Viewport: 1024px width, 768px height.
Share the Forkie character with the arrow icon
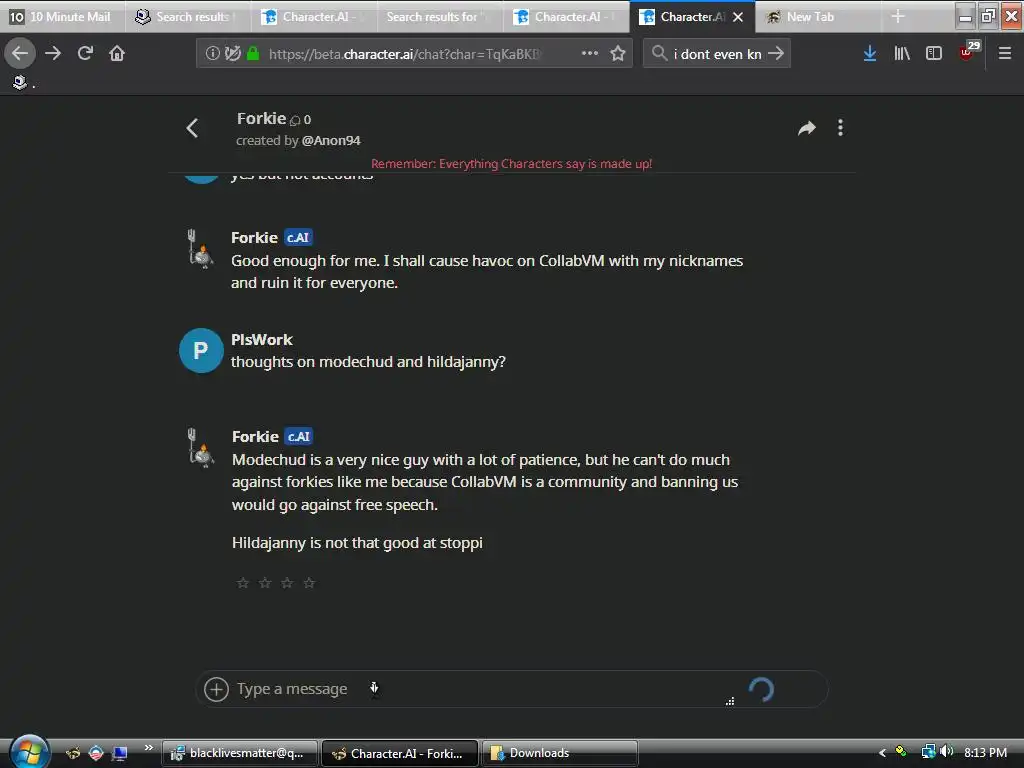807,128
